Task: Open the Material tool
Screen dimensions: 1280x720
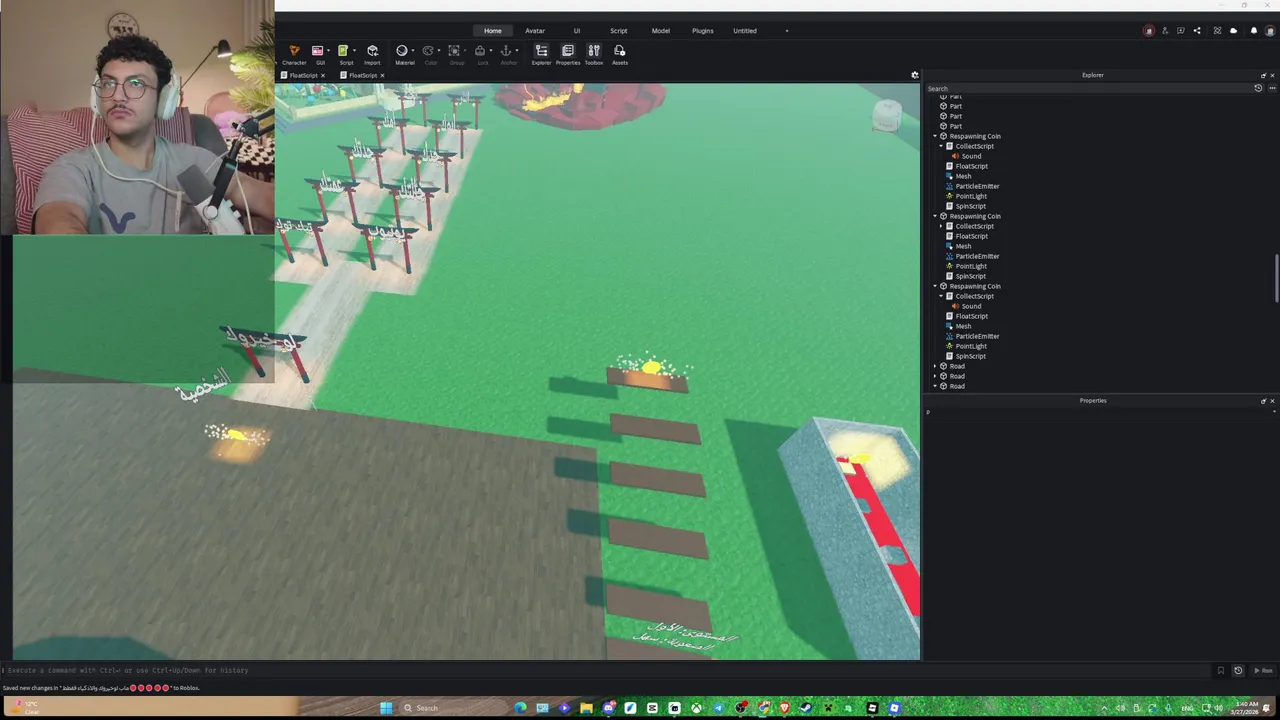Action: pyautogui.click(x=401, y=51)
